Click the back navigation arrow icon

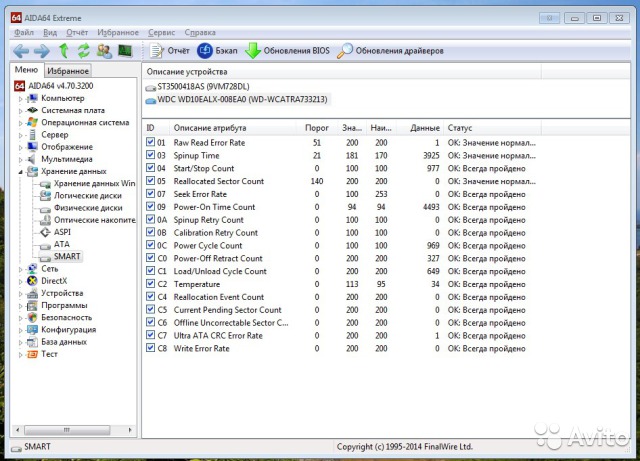(x=20, y=51)
